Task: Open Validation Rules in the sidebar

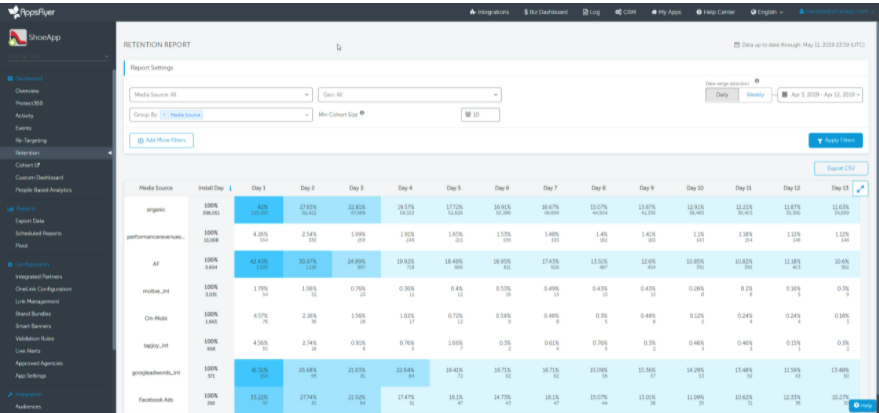Action: click(35, 338)
